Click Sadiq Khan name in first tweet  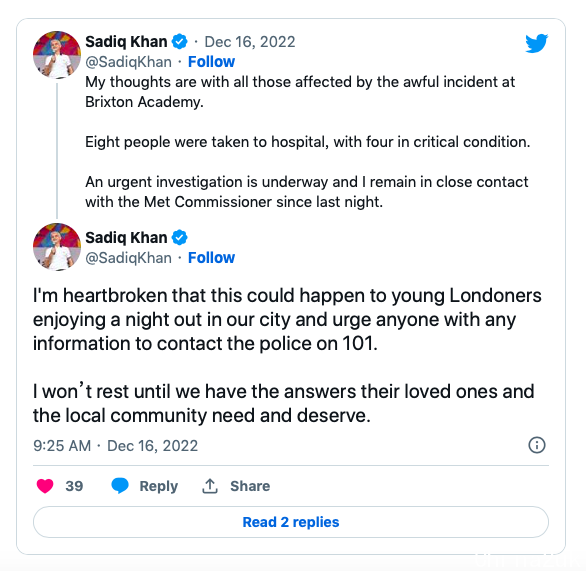(126, 42)
